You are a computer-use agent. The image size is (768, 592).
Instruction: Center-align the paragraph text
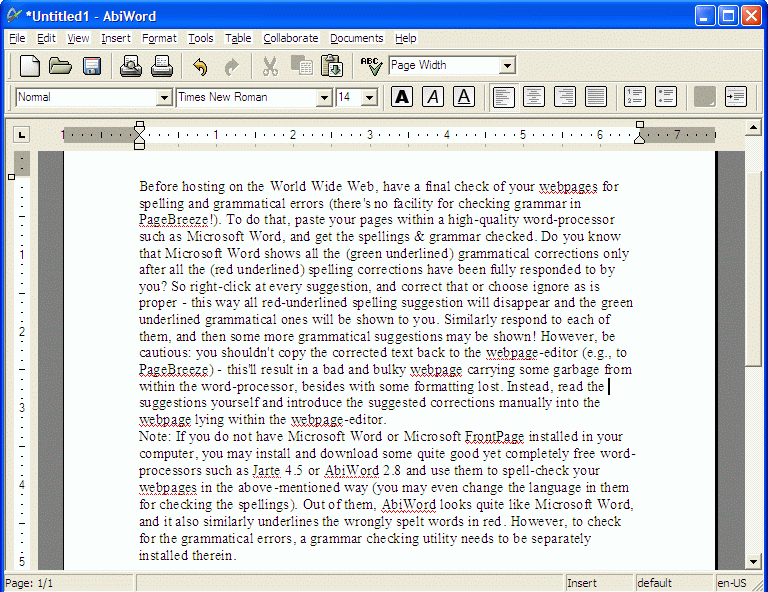[534, 97]
